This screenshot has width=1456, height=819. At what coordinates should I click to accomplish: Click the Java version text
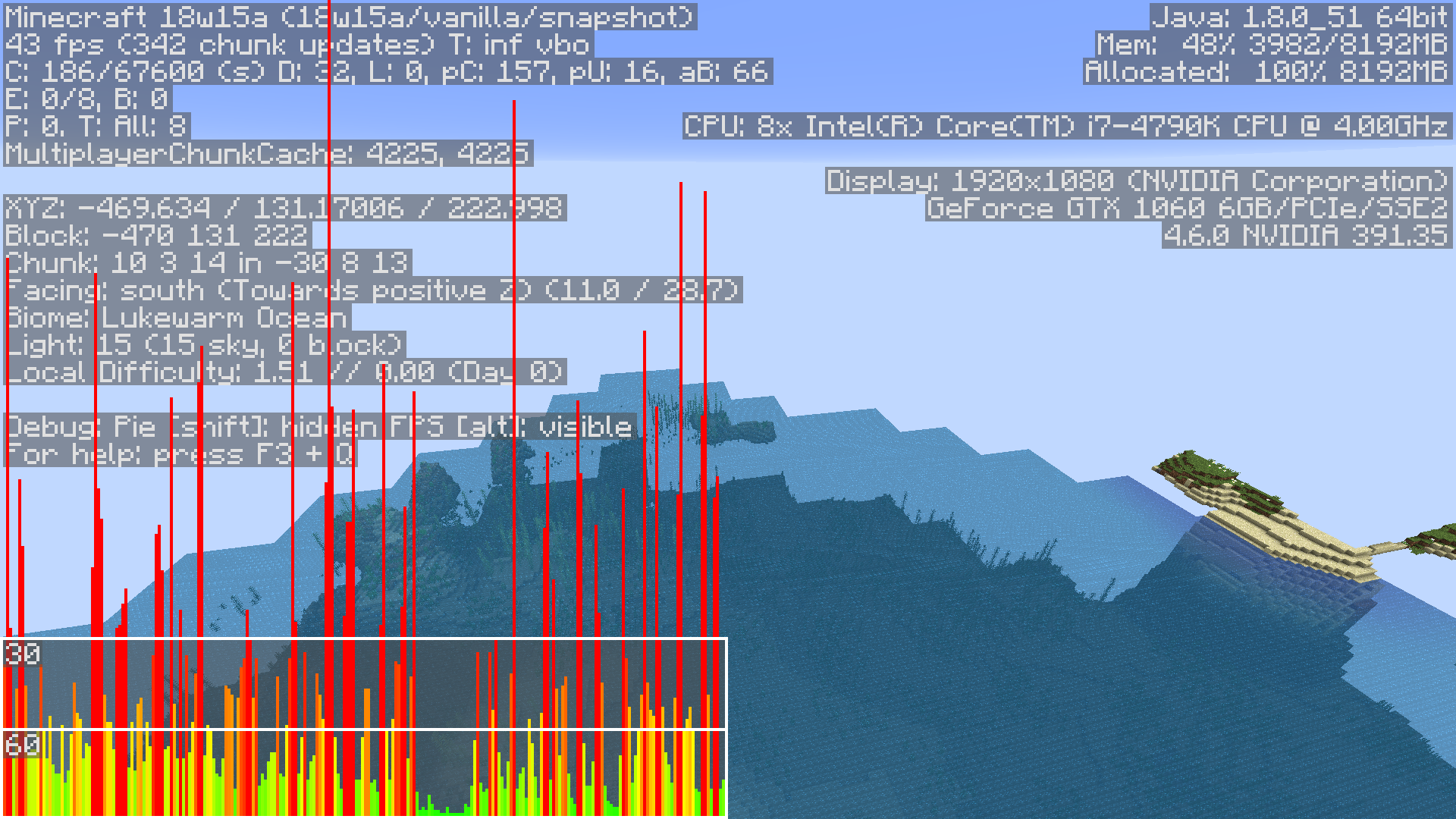tap(1300, 17)
